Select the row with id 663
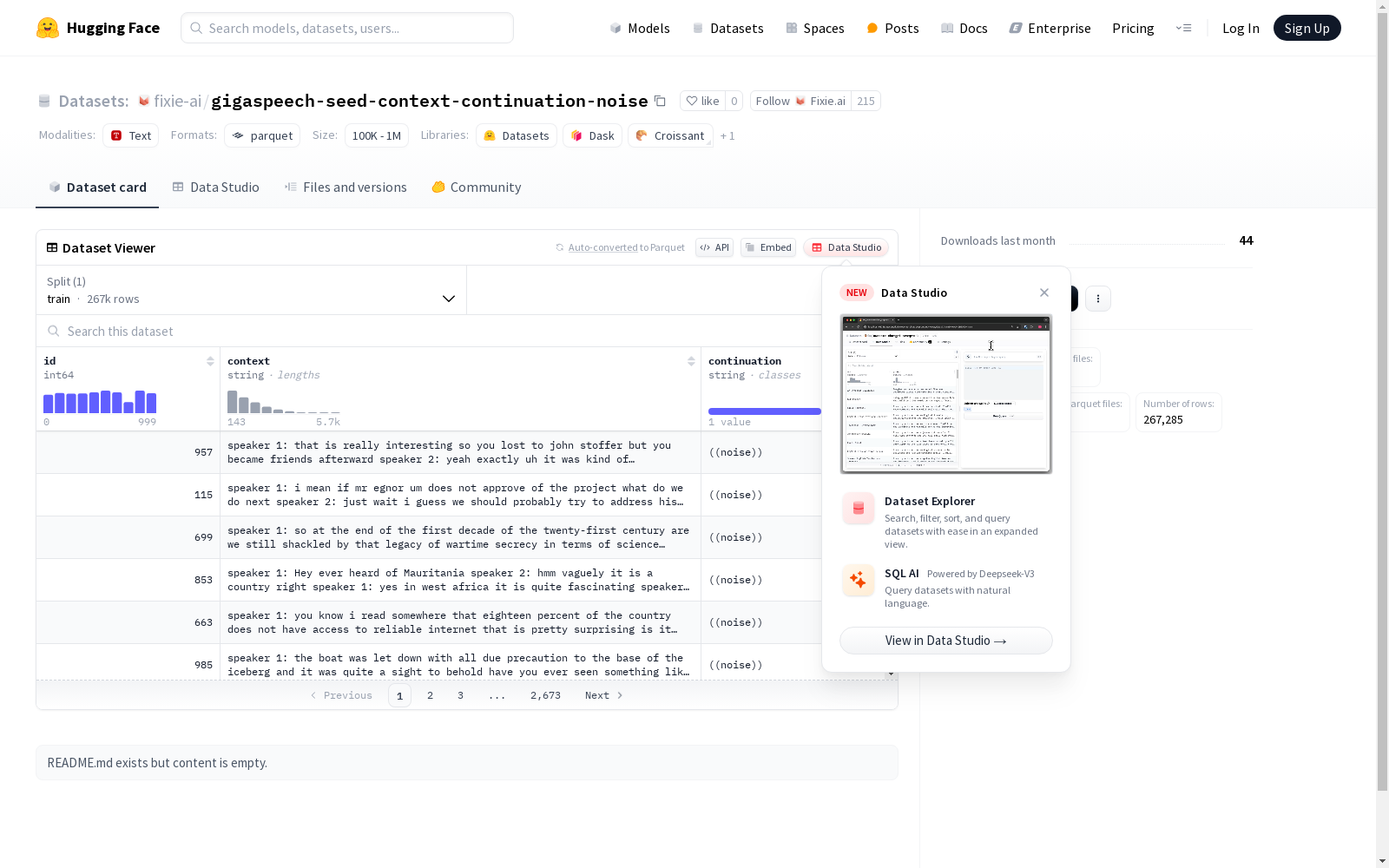 click(429, 622)
